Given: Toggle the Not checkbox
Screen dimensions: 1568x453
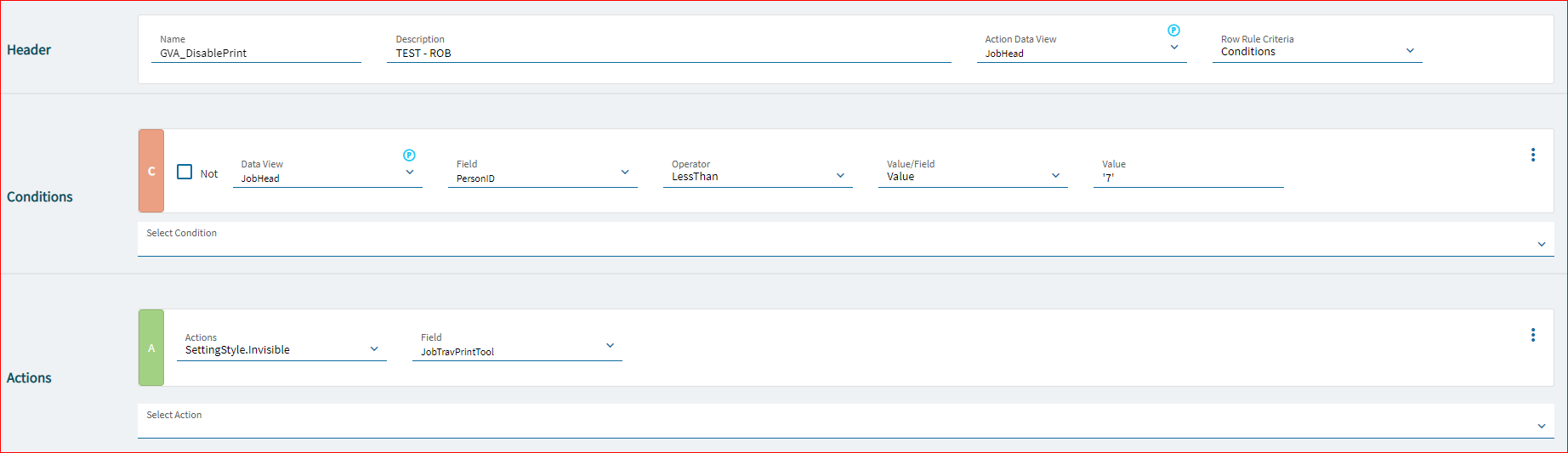Looking at the screenshot, I should click(185, 172).
